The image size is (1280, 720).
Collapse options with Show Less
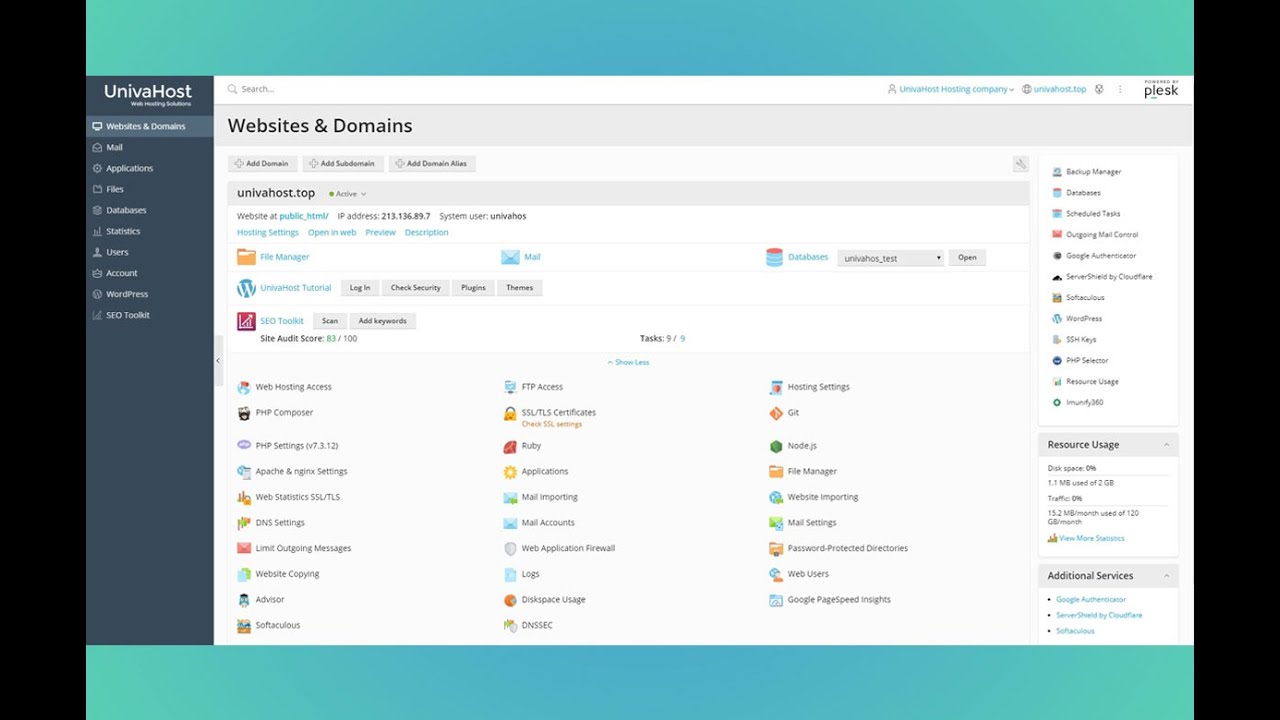(x=628, y=362)
